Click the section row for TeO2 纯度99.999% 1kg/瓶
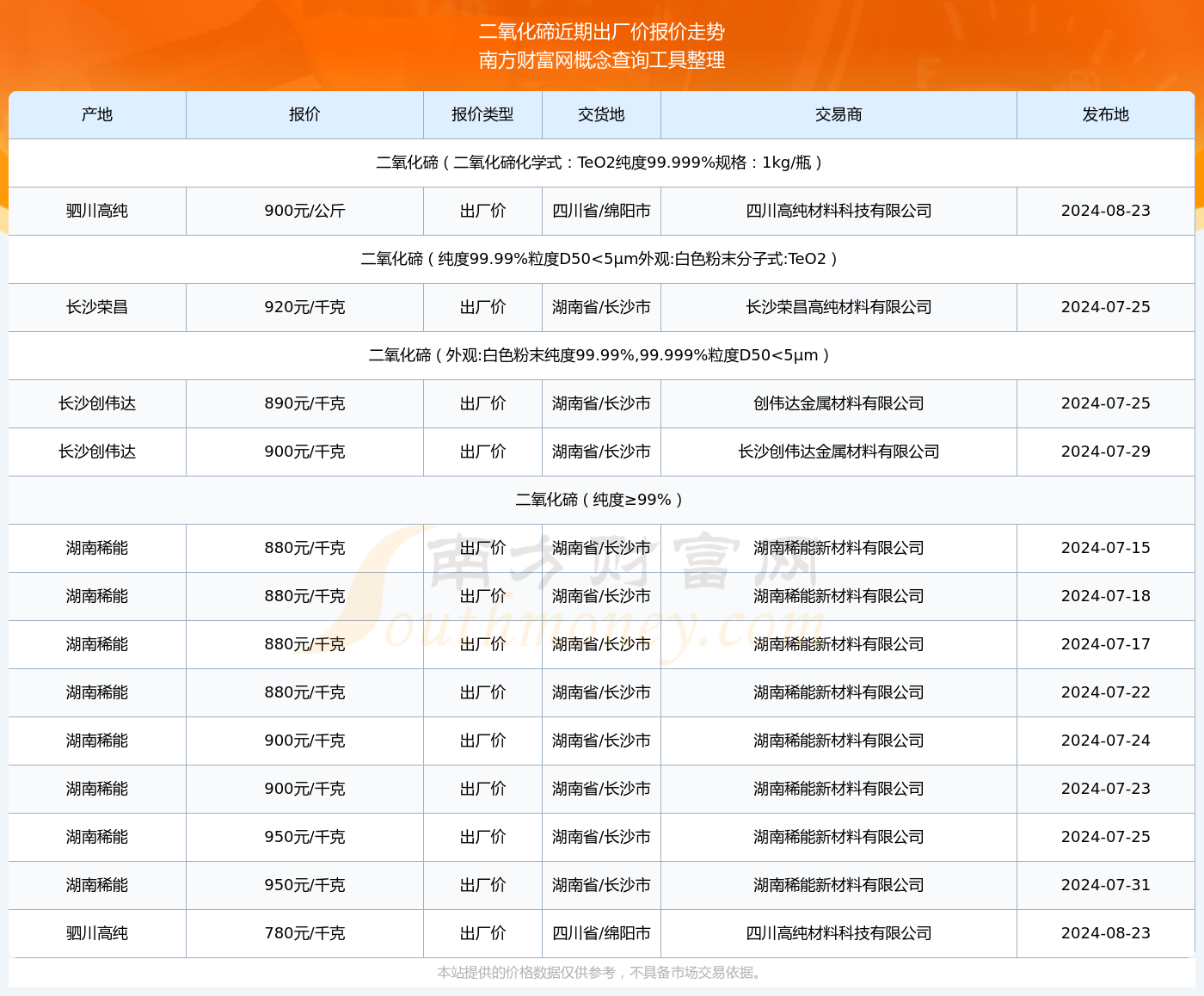This screenshot has height=996, width=1204. coord(602,163)
